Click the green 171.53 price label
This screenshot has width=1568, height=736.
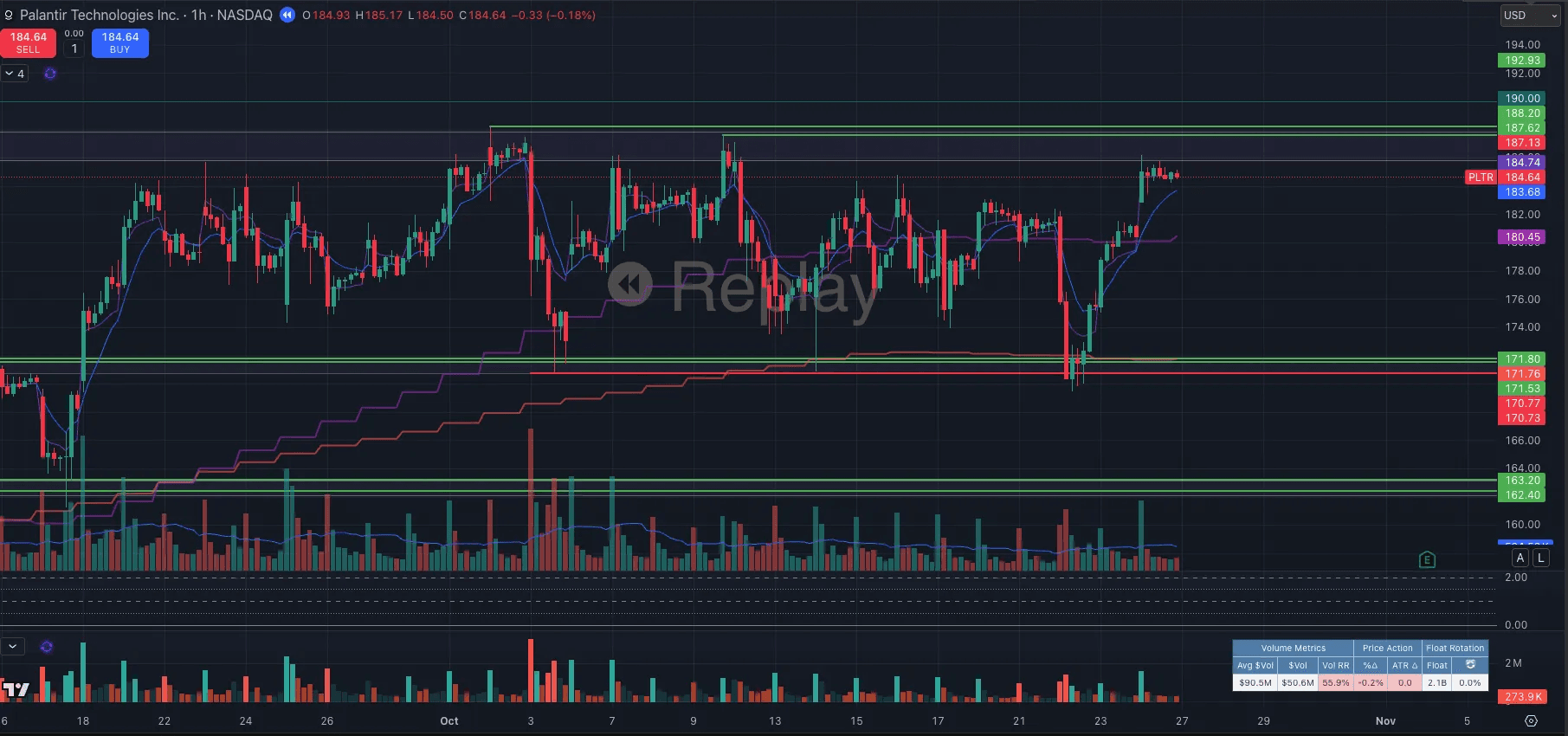pos(1522,389)
